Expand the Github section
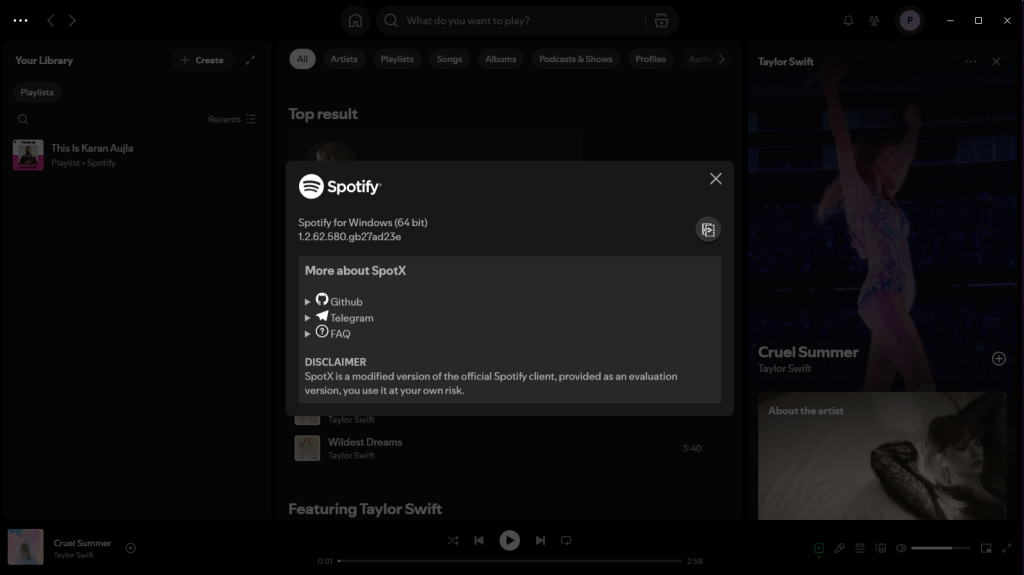The height and width of the screenshot is (575, 1024). 308,301
